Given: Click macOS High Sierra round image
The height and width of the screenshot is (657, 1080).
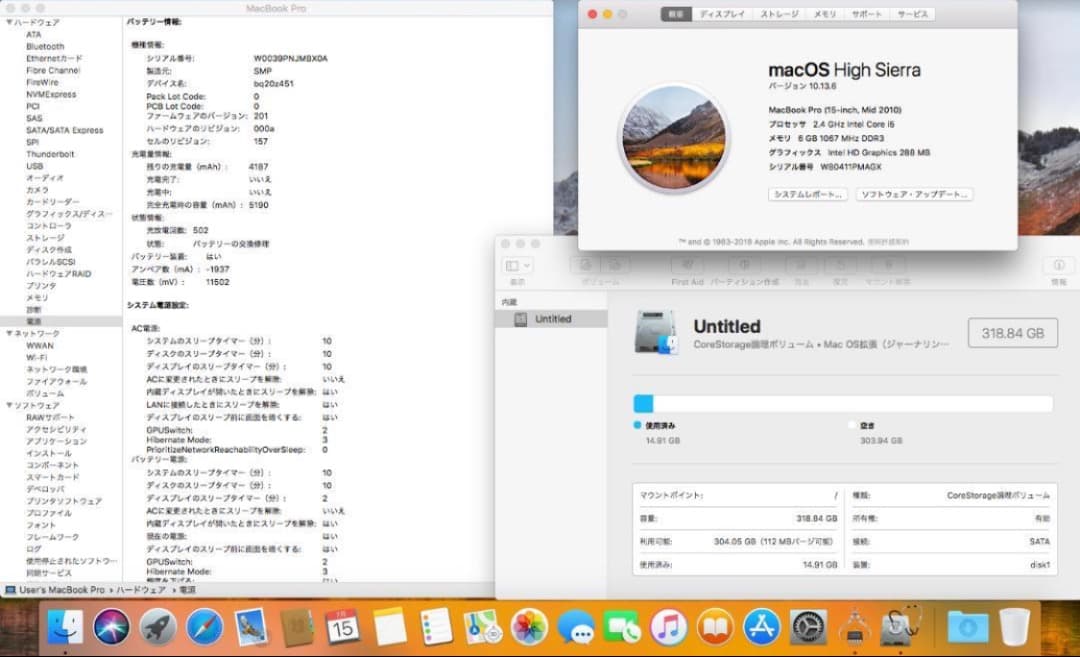Looking at the screenshot, I should tap(674, 138).
